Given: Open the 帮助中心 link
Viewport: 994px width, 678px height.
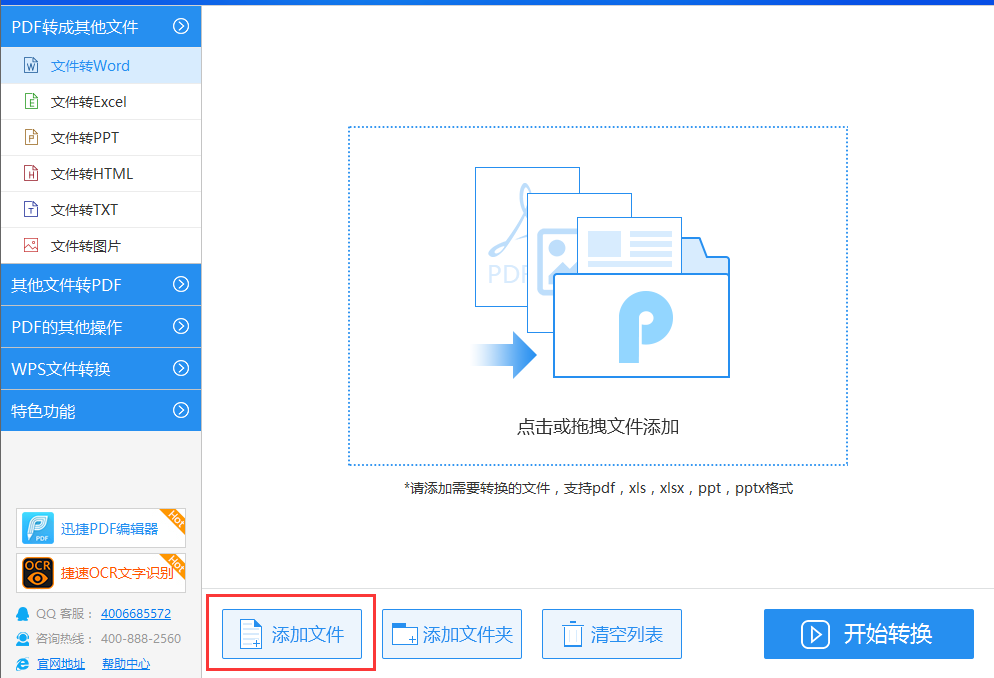Looking at the screenshot, I should click(126, 663).
